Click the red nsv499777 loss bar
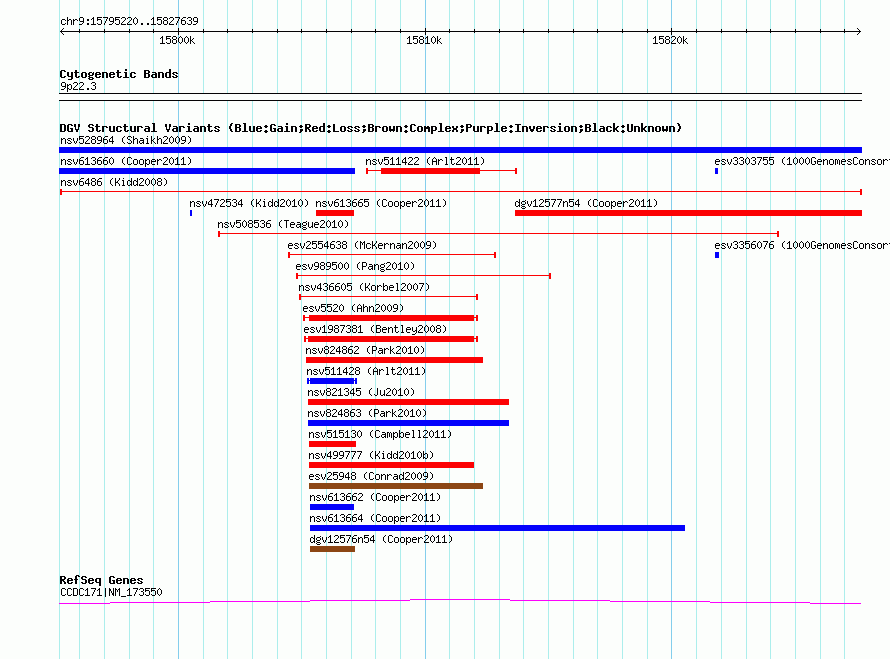This screenshot has height=659, width=890. (x=391, y=465)
